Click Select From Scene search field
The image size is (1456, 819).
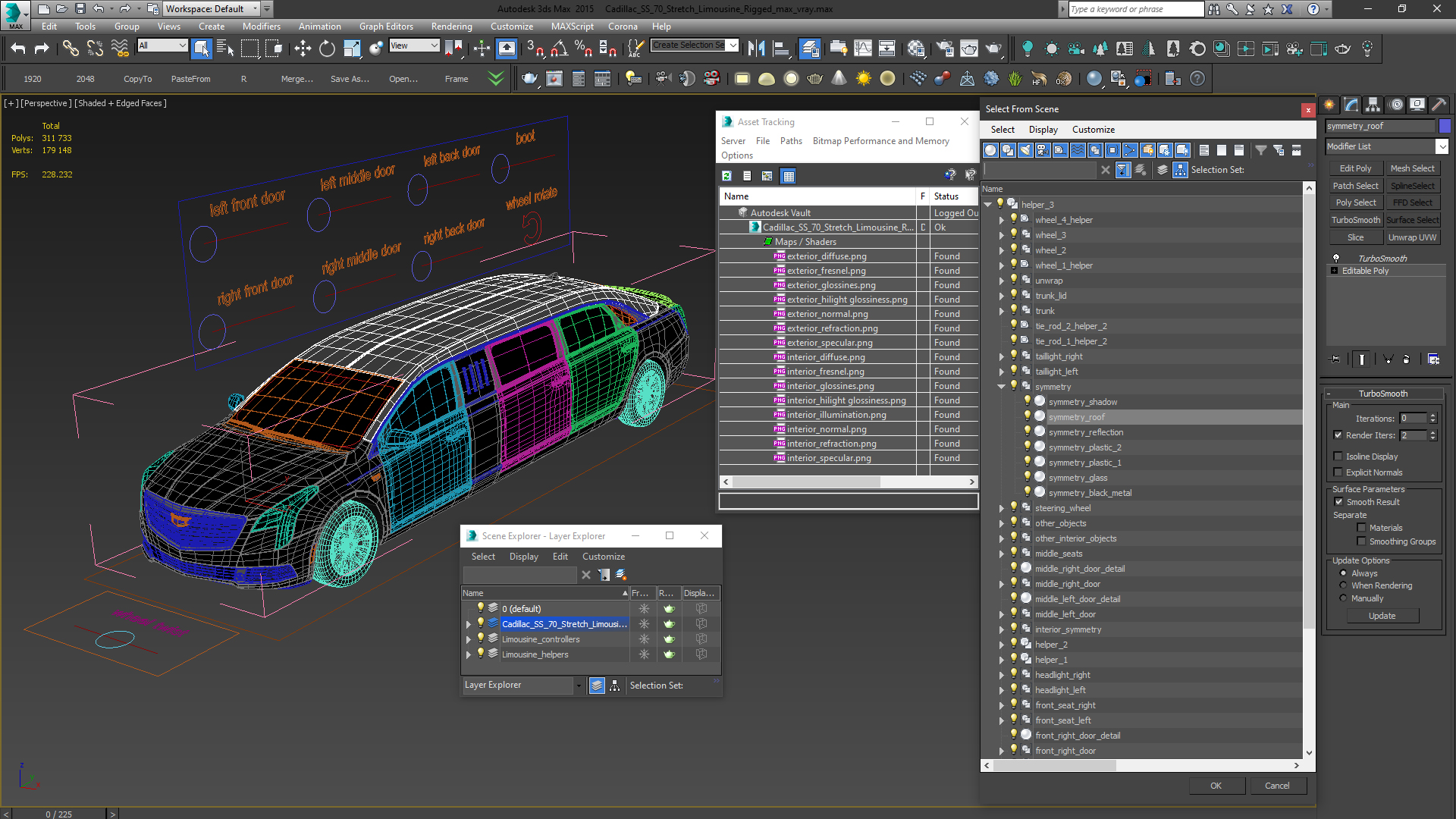1039,170
